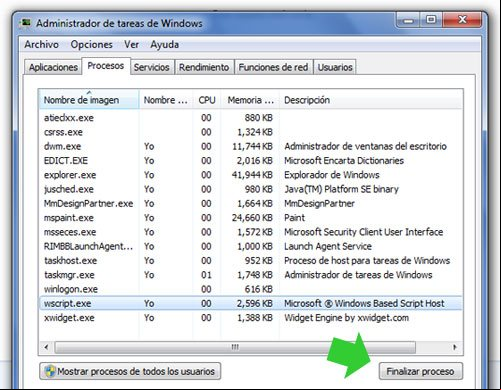Select the EDICT.EXE process
501x390 pixels.
tap(251, 161)
